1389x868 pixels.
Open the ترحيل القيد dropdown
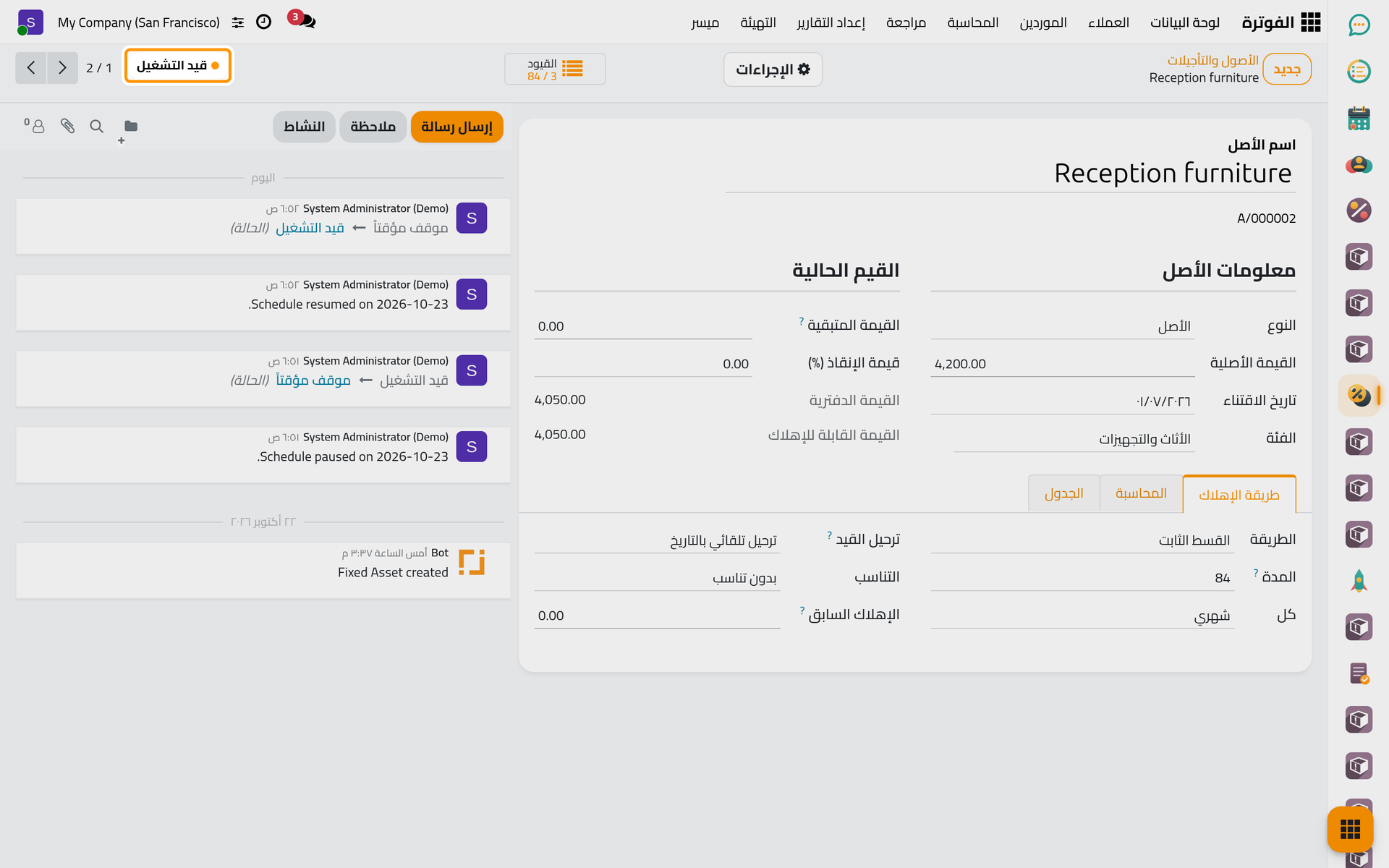click(657, 540)
